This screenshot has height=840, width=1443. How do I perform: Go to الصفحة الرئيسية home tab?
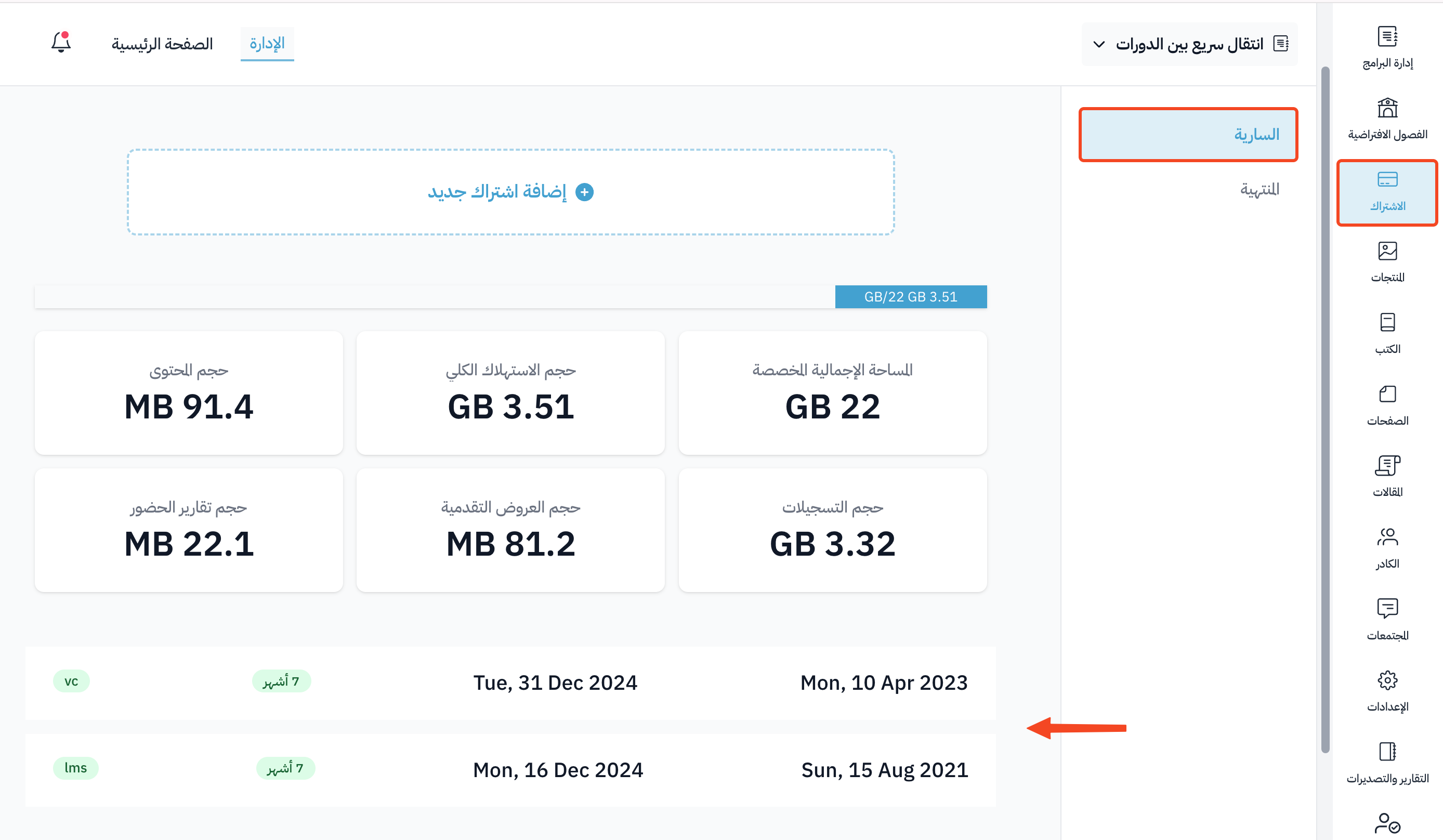162,44
